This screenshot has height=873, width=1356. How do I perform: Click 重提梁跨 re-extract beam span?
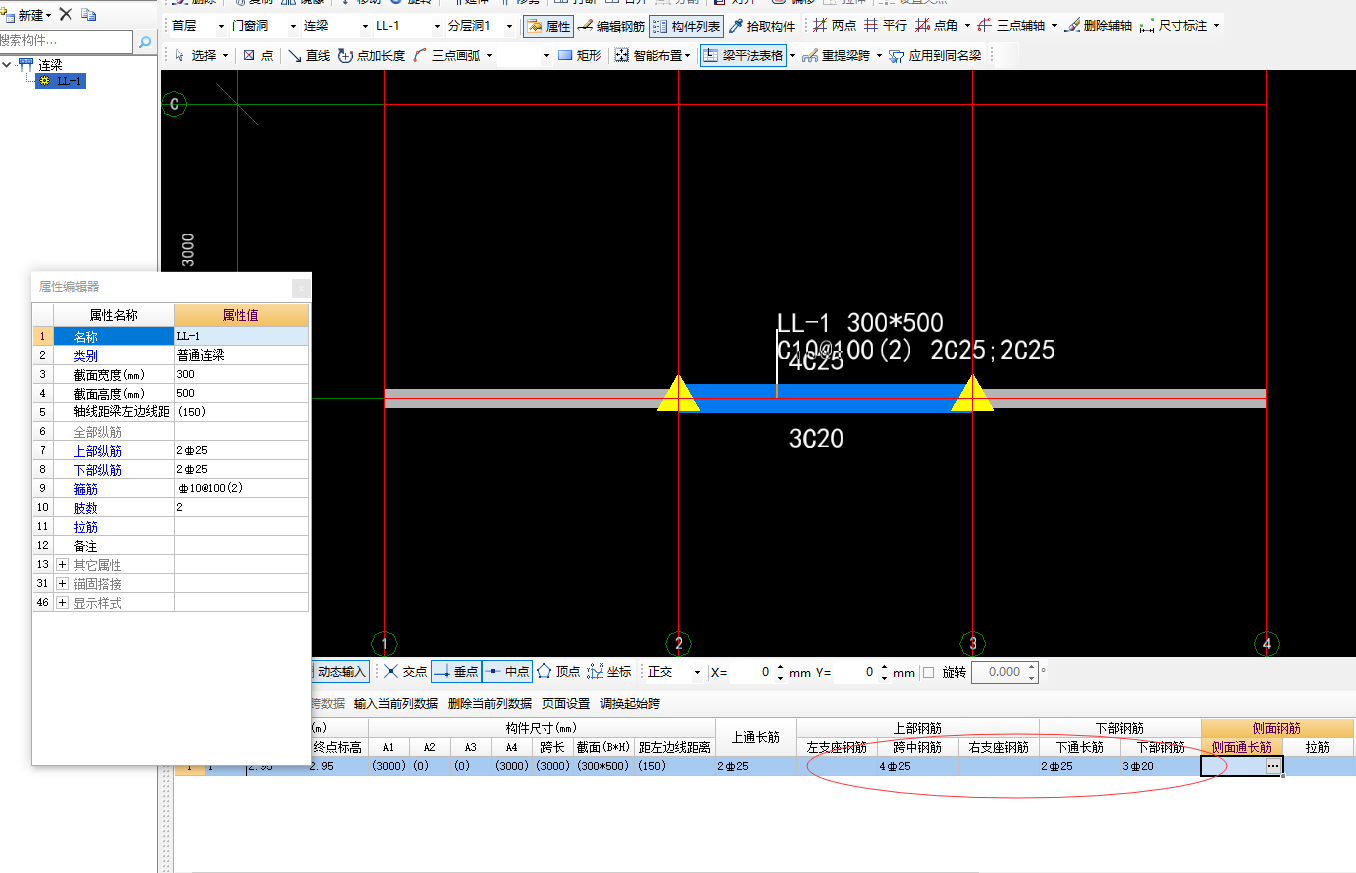tap(838, 56)
